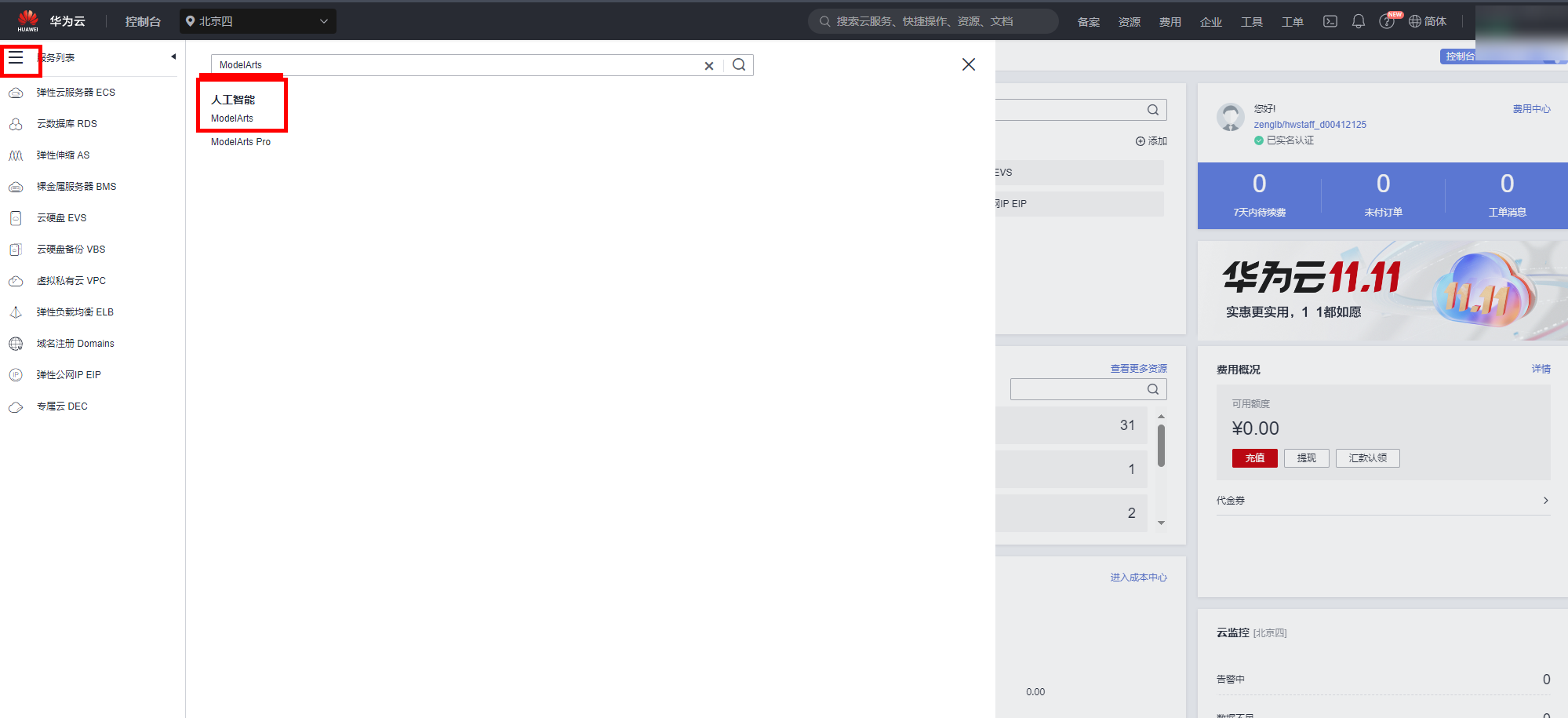The width and height of the screenshot is (1568, 718).
Task: Select ModelArts Pro search result
Action: tap(241, 142)
